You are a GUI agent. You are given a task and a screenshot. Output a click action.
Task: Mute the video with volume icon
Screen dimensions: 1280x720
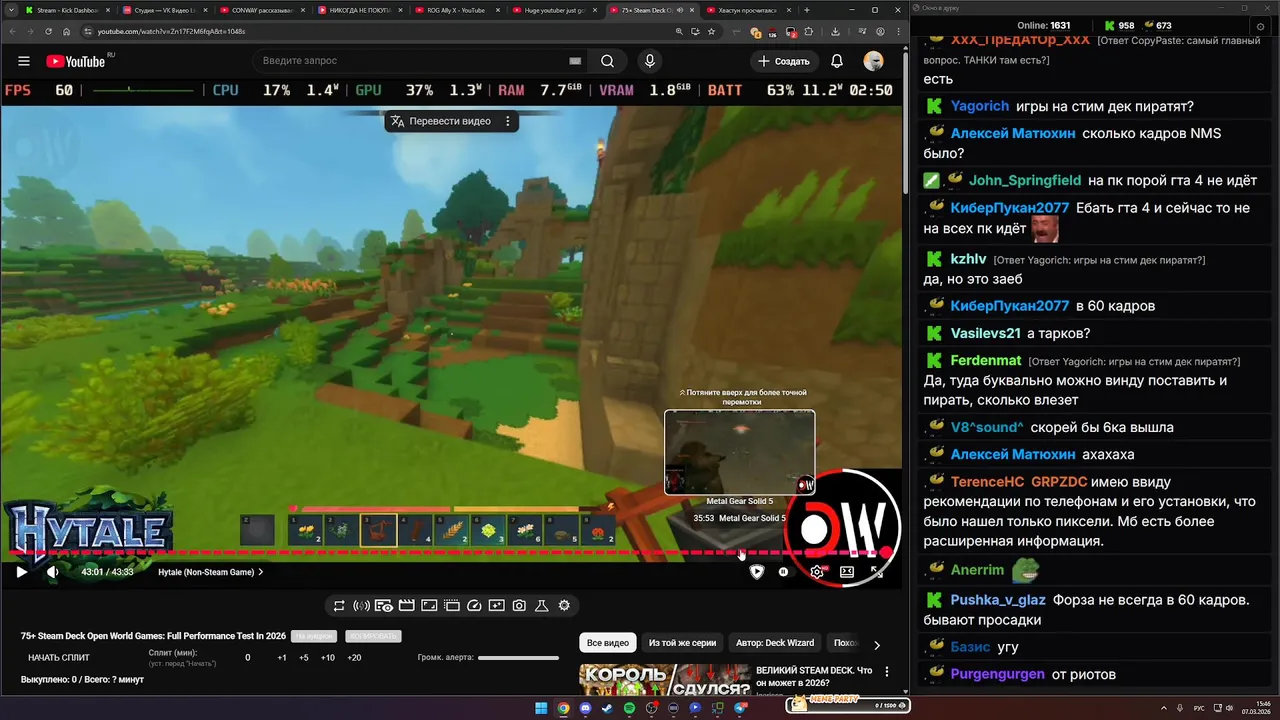[x=52, y=572]
